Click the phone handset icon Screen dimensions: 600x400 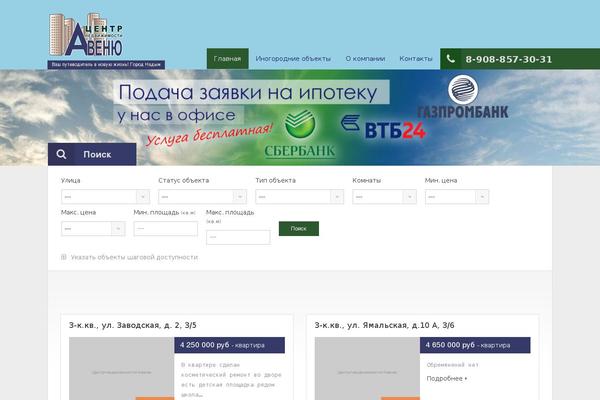click(451, 59)
